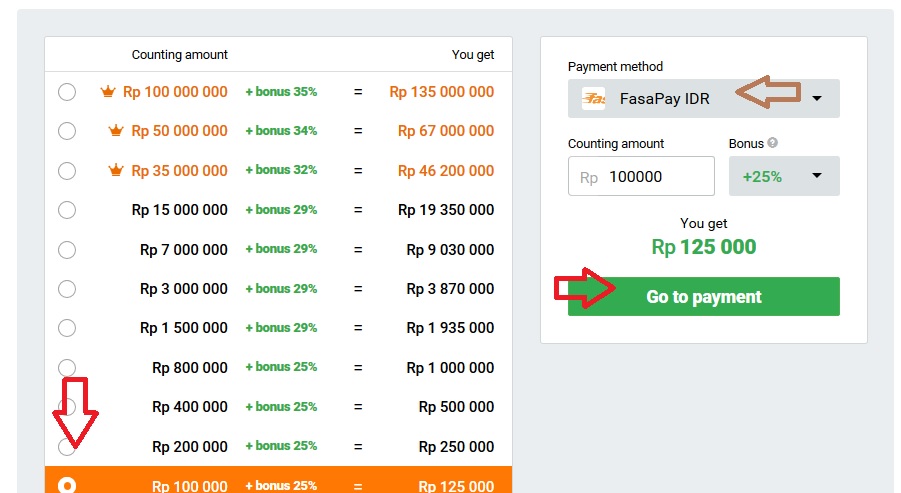
Task: Choose the Rp 35 000 000 radio option
Action: point(67,171)
